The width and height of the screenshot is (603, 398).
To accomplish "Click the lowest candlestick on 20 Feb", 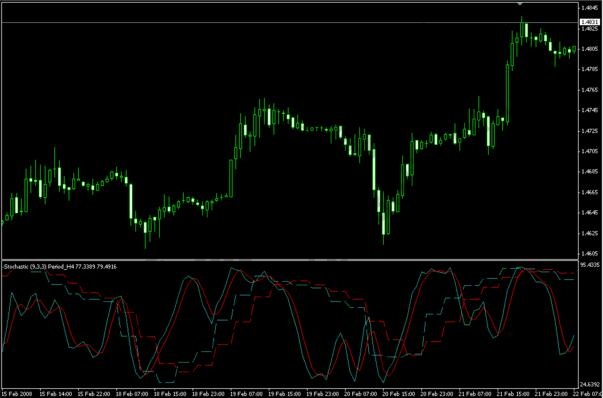I will coord(383,225).
